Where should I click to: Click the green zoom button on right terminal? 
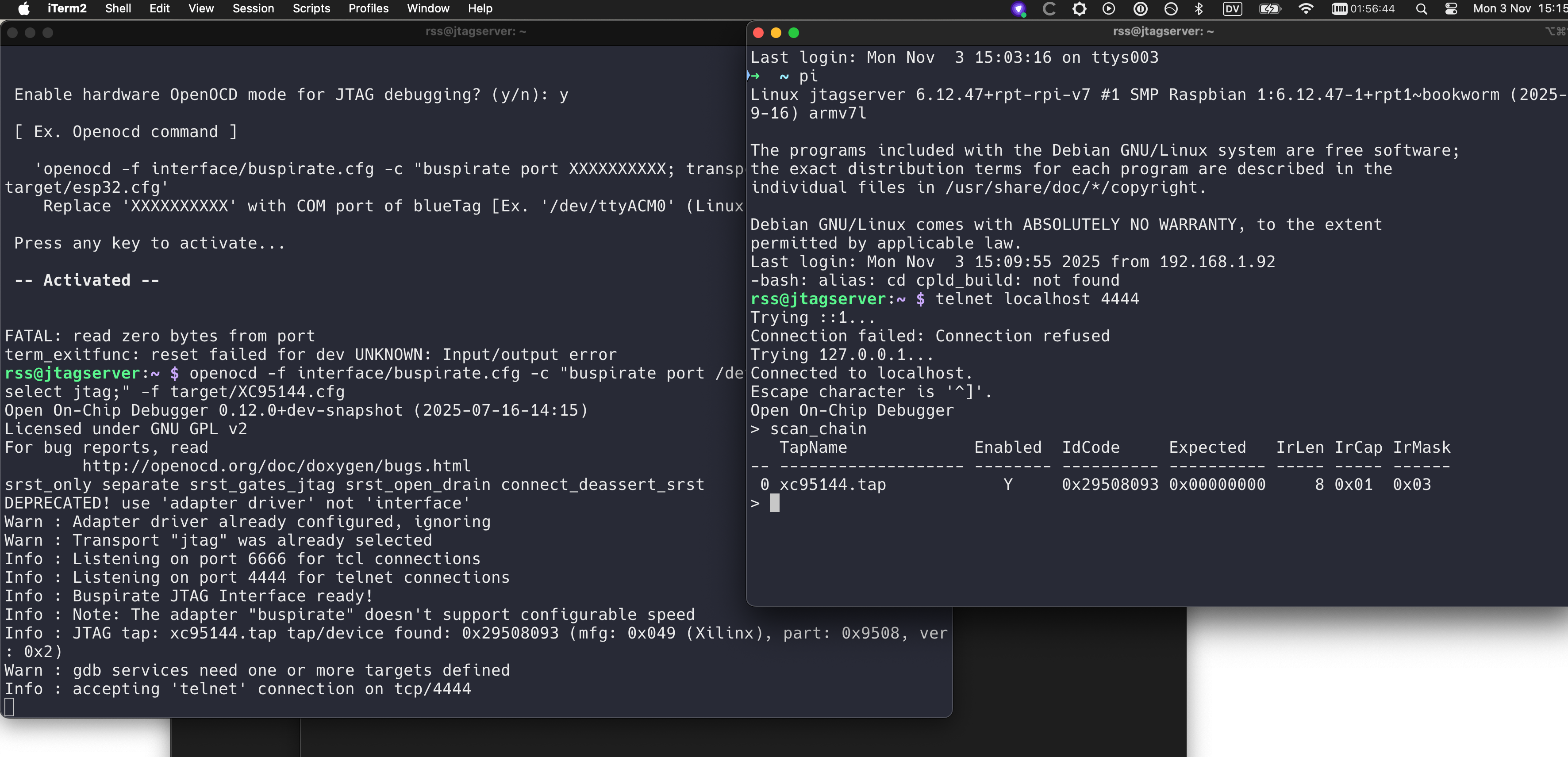[x=794, y=32]
